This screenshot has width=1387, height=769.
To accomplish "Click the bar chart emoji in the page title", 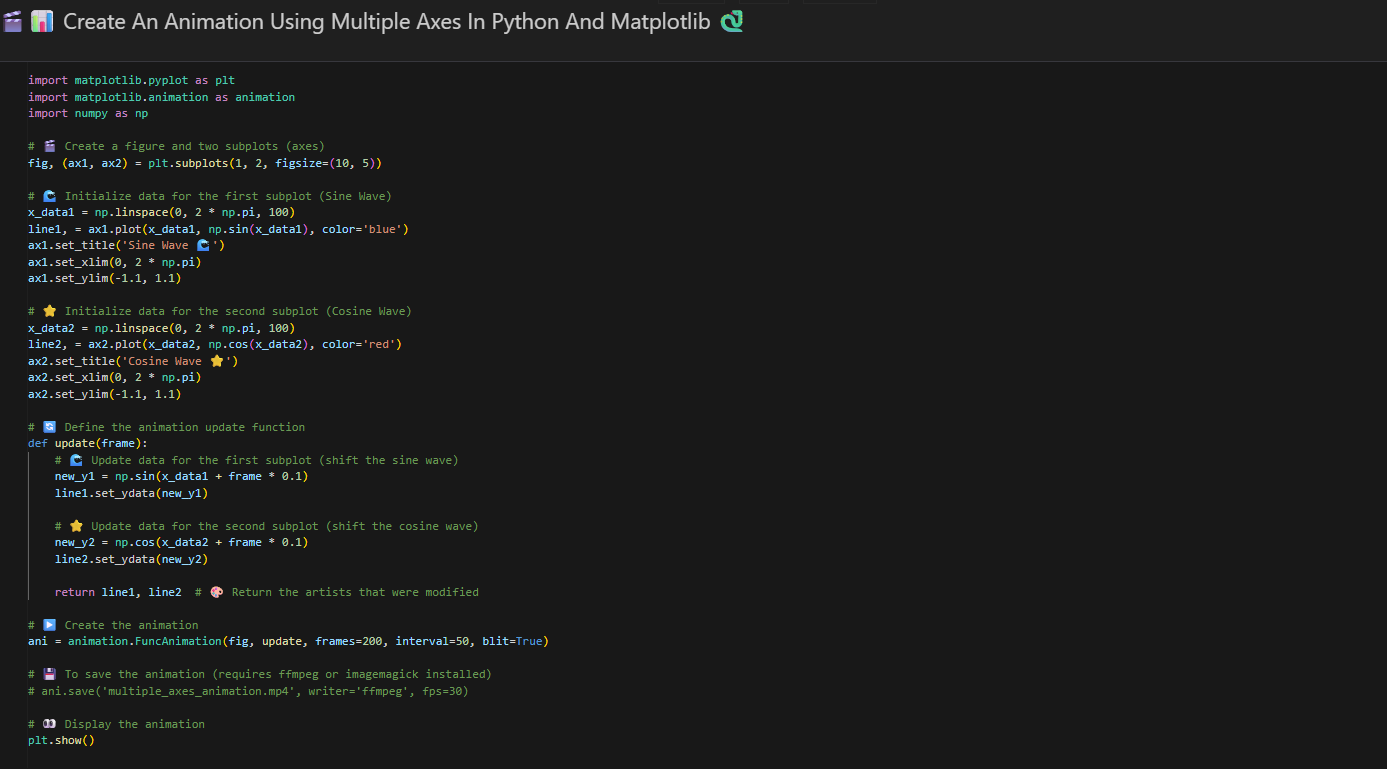I will [42, 21].
